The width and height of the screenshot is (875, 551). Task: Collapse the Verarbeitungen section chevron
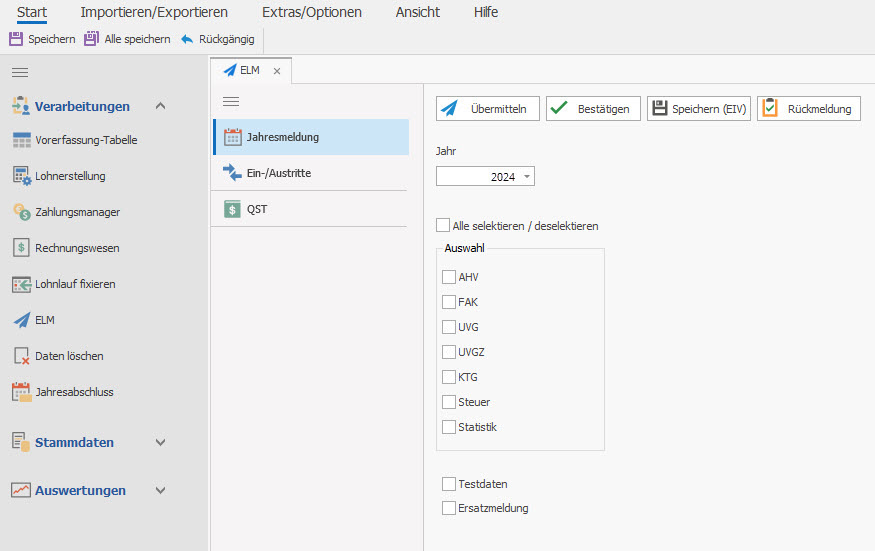(x=160, y=106)
